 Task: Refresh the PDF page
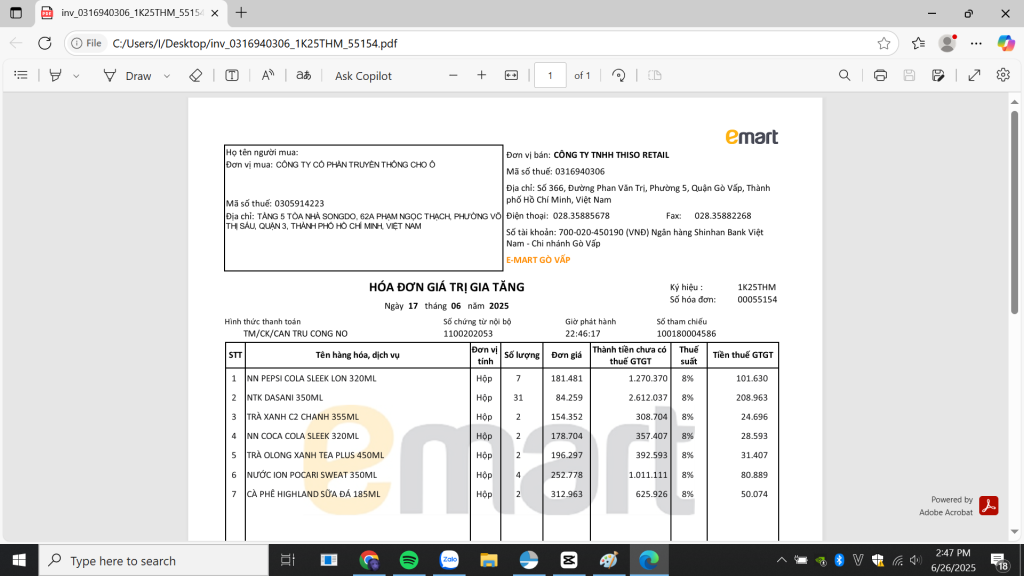(44, 43)
